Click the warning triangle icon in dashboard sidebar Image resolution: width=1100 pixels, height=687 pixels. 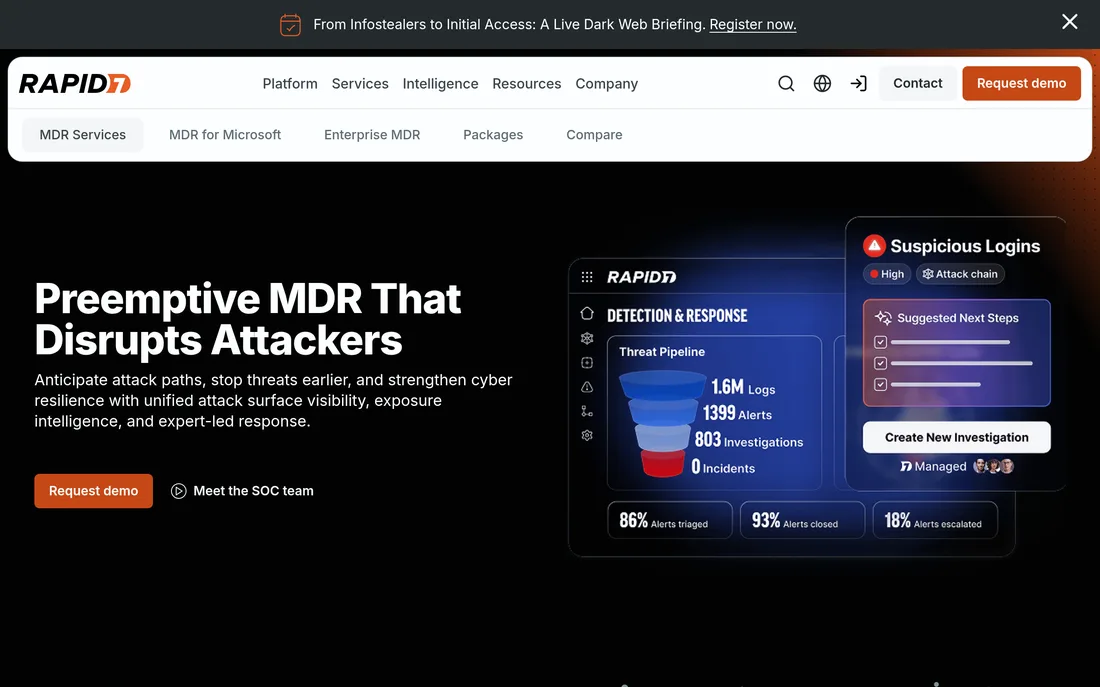587,387
